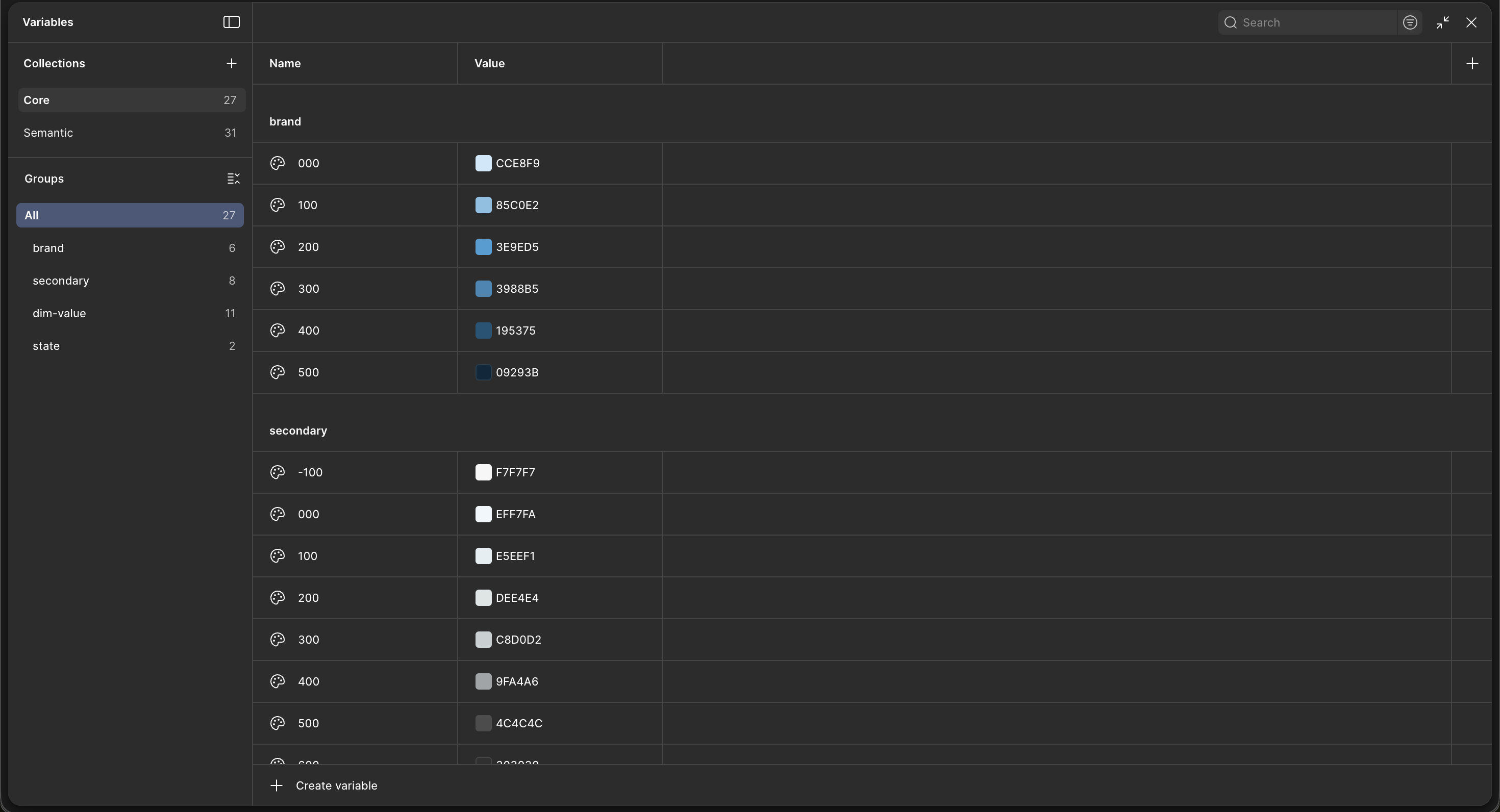Add a new collection with plus icon

point(231,63)
